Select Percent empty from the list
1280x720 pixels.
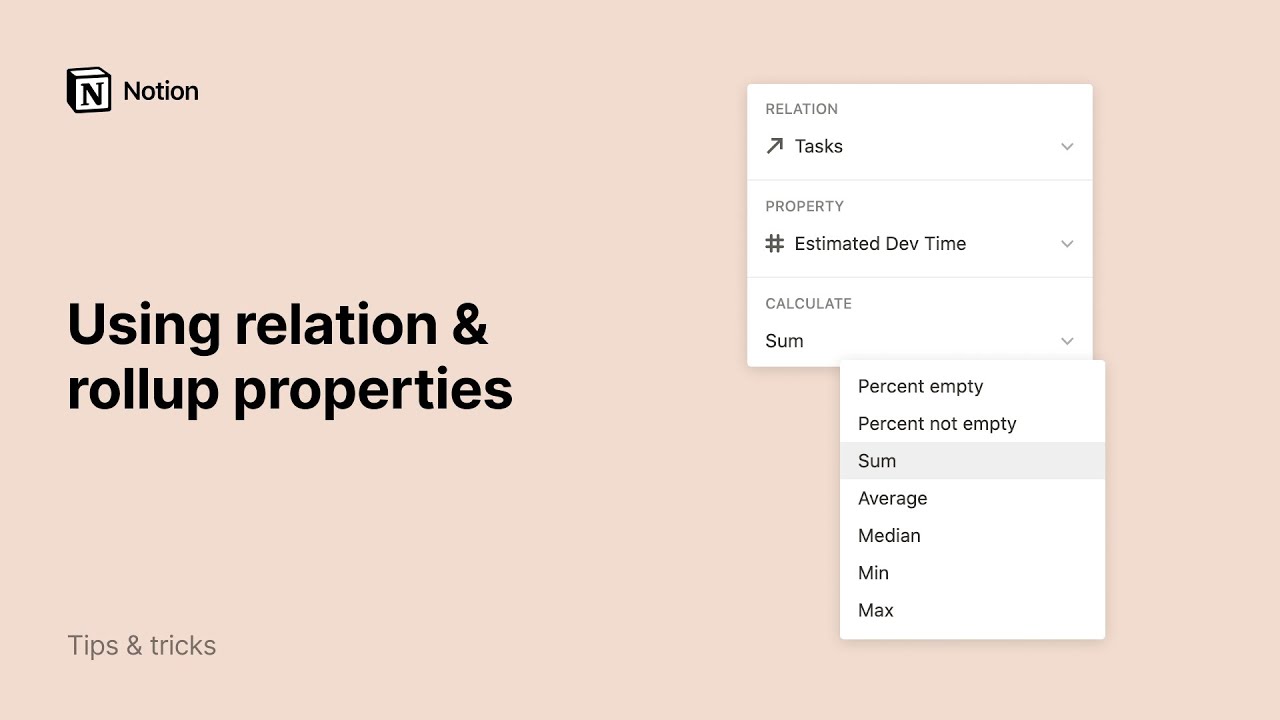(x=920, y=386)
